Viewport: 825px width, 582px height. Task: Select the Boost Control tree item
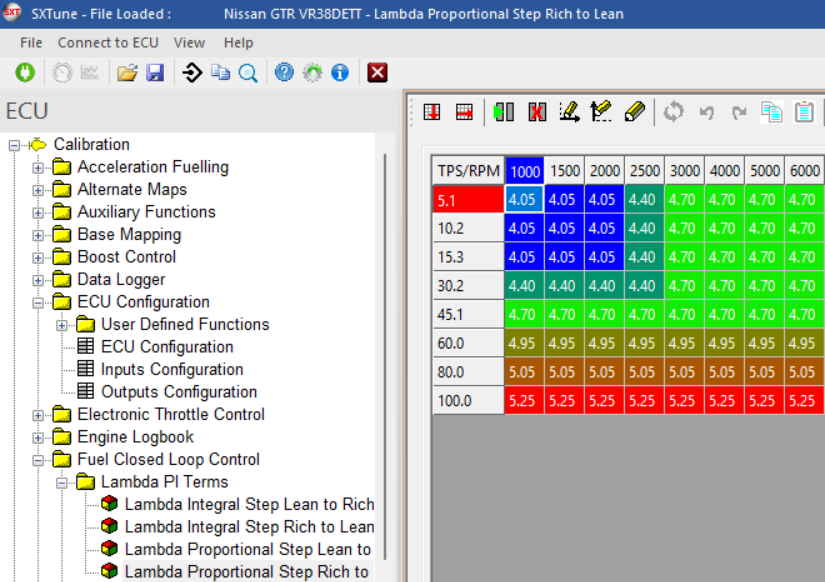126,257
